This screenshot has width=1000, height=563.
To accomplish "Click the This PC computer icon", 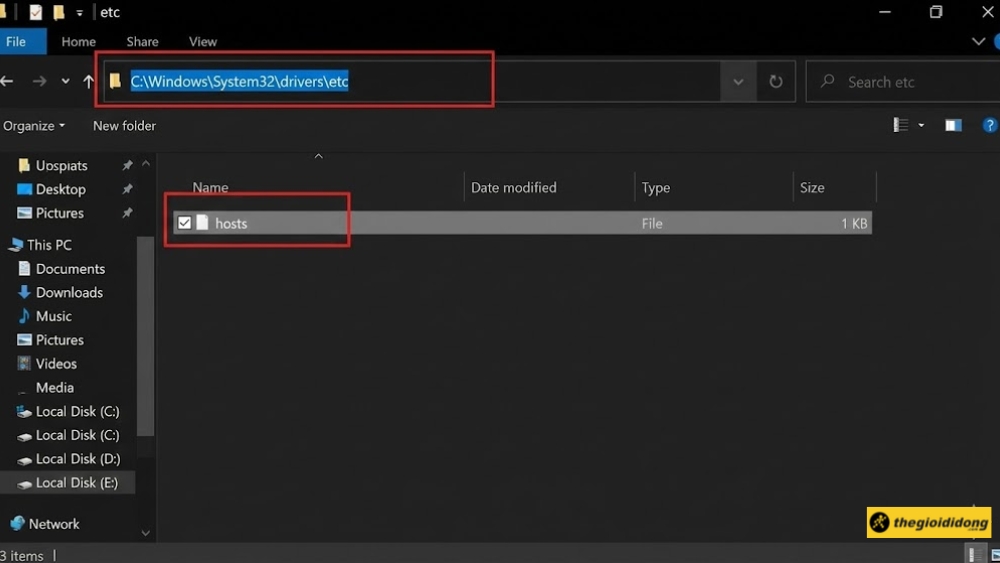I will [x=15, y=245].
